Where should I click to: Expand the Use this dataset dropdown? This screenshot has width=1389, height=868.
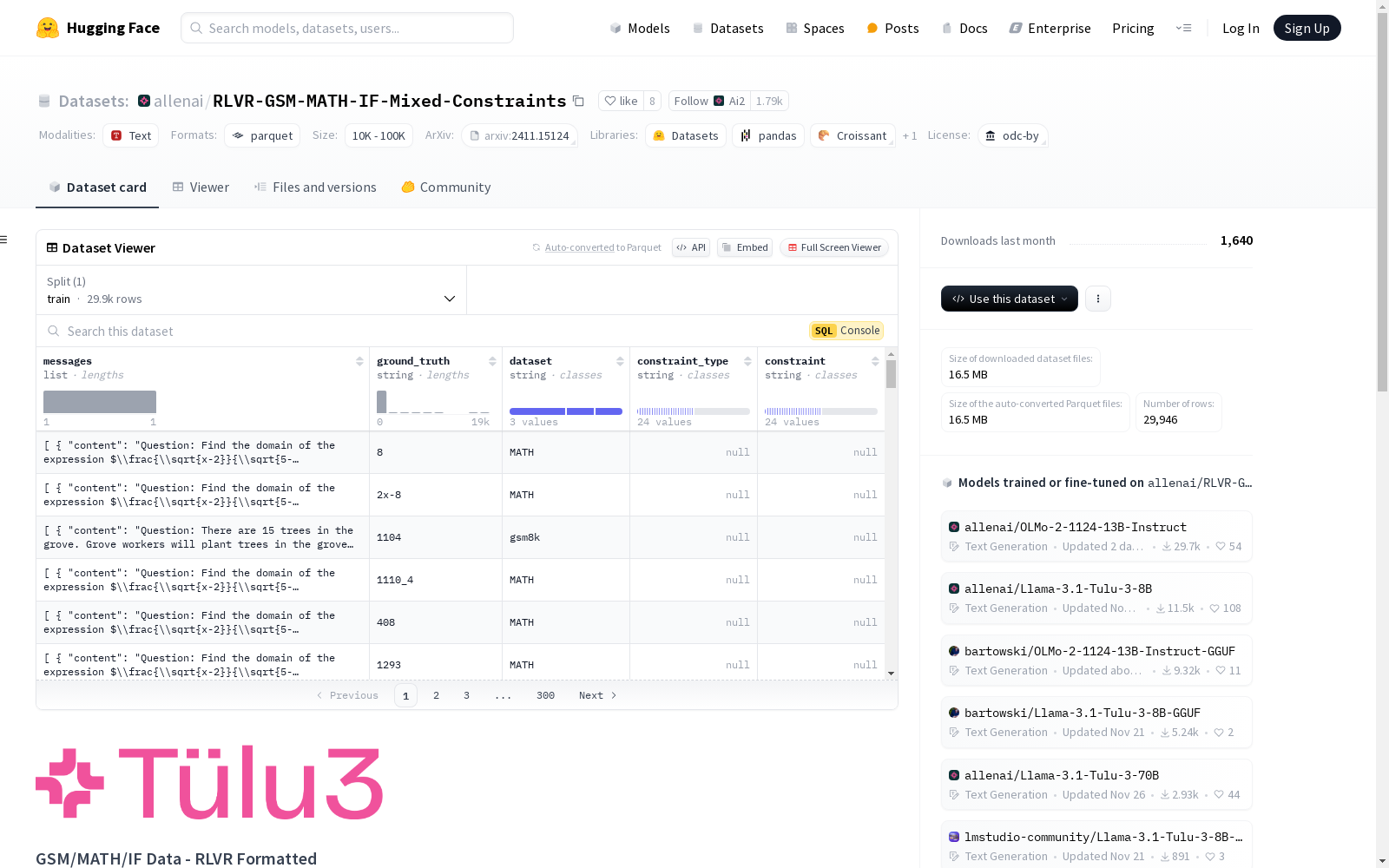click(x=1010, y=299)
